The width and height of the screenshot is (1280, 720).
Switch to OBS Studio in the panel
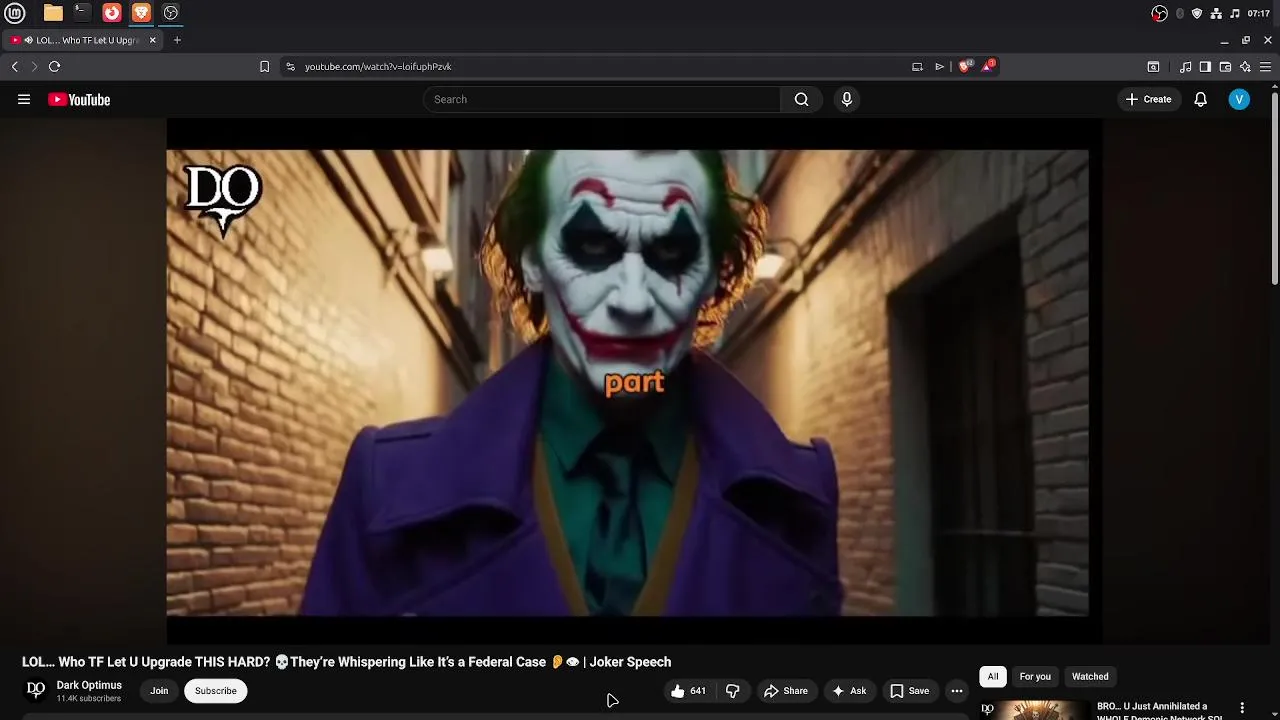pyautogui.click(x=171, y=13)
